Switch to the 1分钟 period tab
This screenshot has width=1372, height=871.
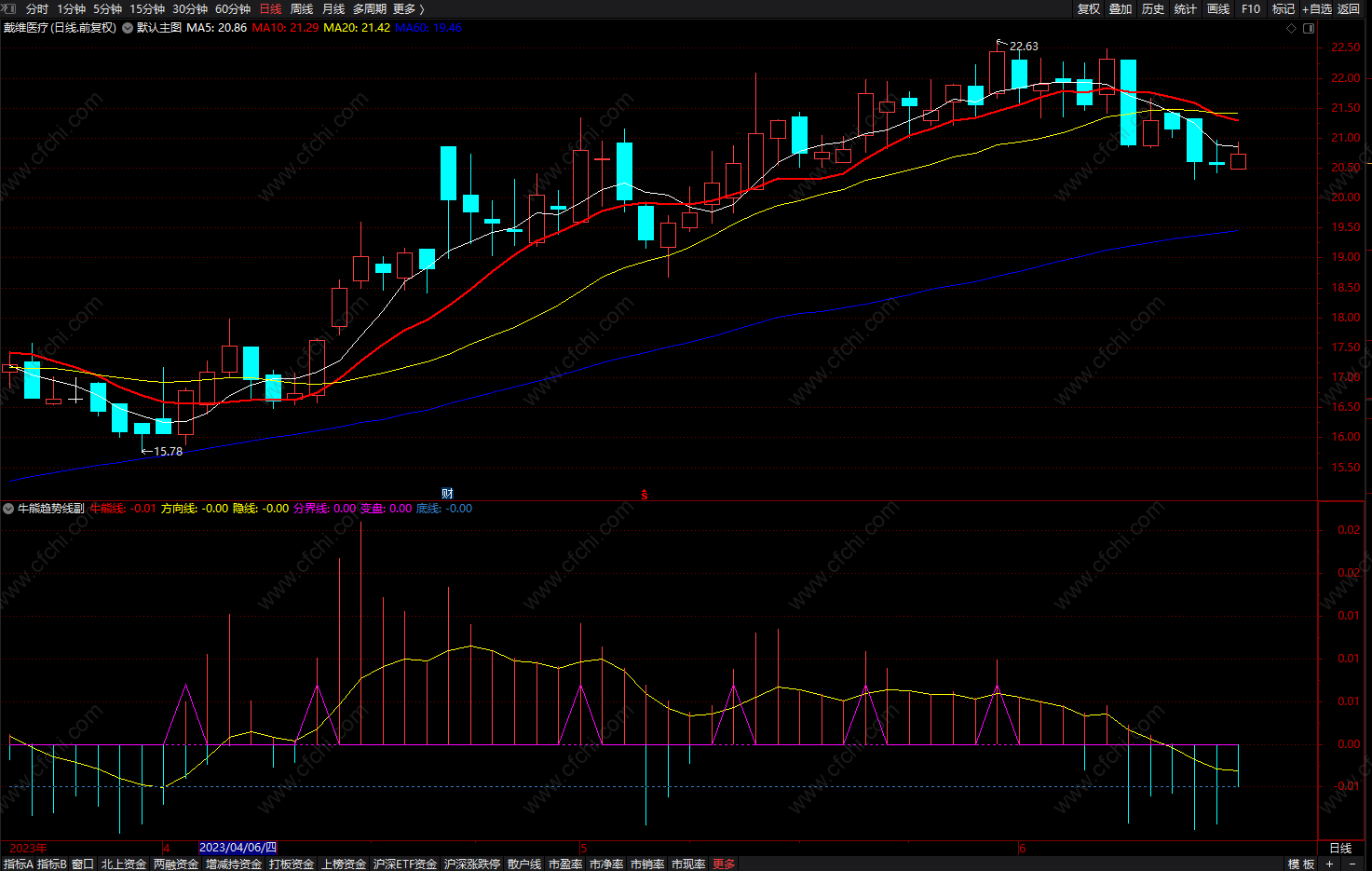[x=72, y=8]
